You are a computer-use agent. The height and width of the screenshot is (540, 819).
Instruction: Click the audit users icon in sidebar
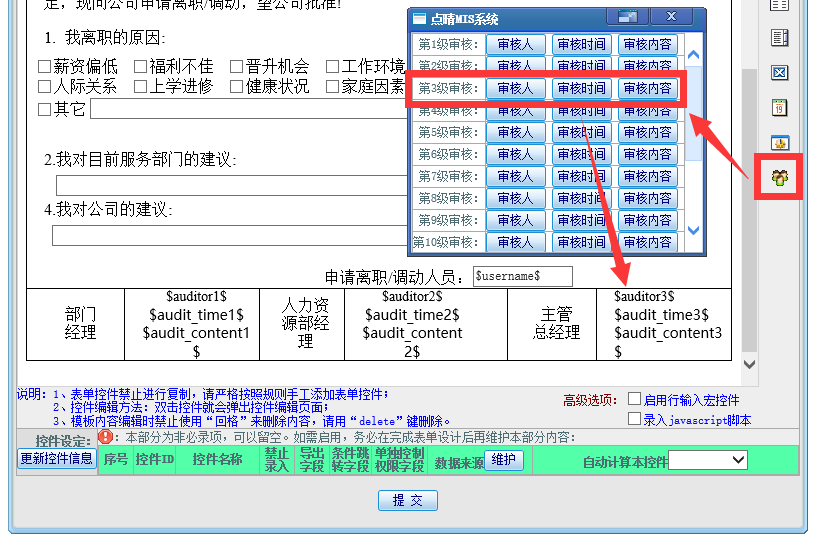tap(780, 178)
